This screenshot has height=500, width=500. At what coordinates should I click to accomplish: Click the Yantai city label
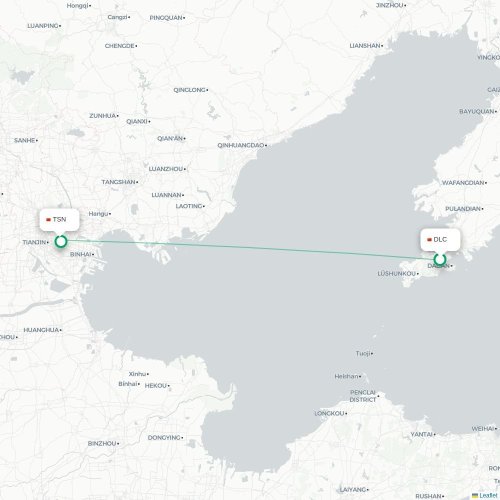pyautogui.click(x=422, y=434)
